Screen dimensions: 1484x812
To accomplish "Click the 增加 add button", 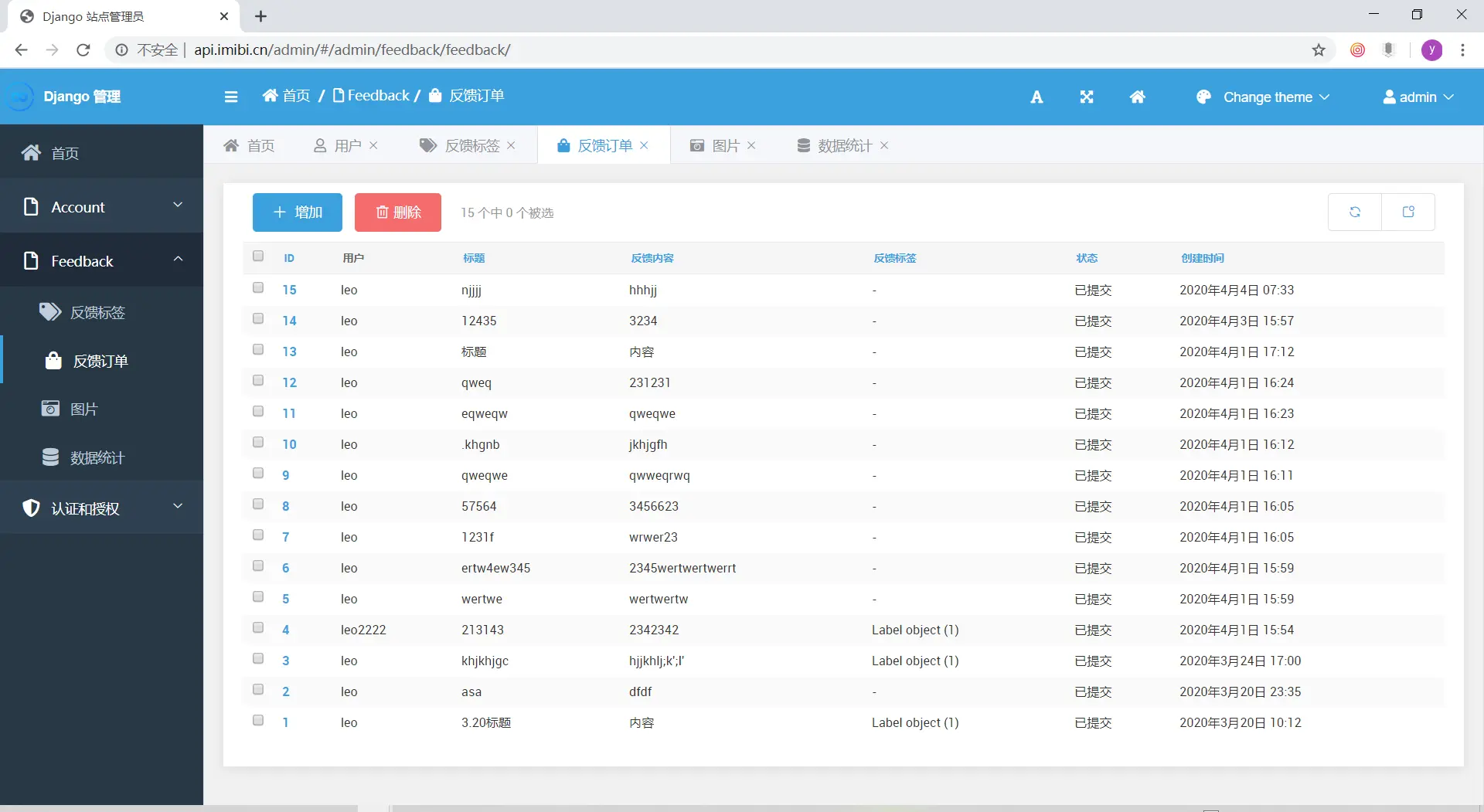I will (x=298, y=212).
